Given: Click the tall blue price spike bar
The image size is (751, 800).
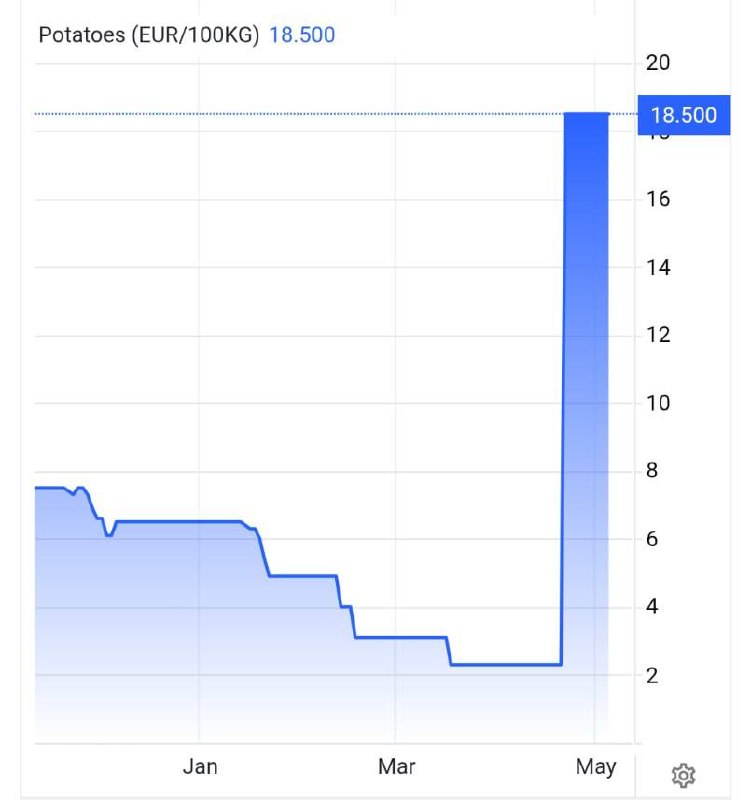Looking at the screenshot, I should tap(586, 388).
